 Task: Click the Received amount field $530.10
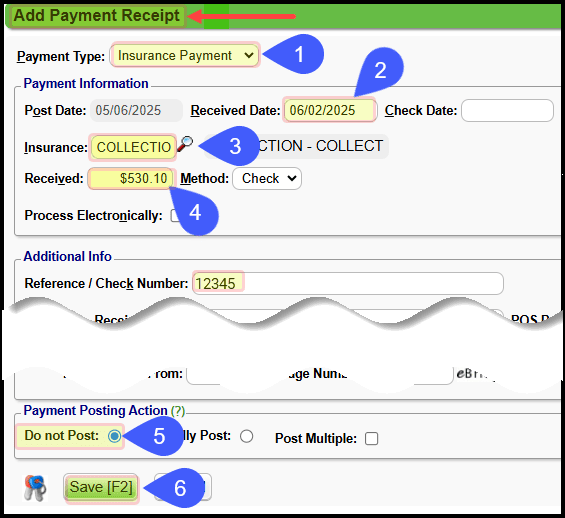point(131,179)
